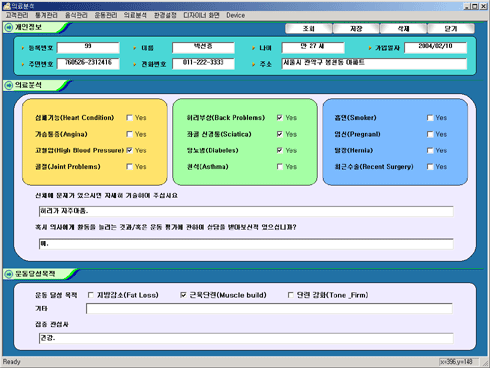Screen dimensions: 490x368
Task: Check the Angina Yes checkbox
Action: click(130, 134)
